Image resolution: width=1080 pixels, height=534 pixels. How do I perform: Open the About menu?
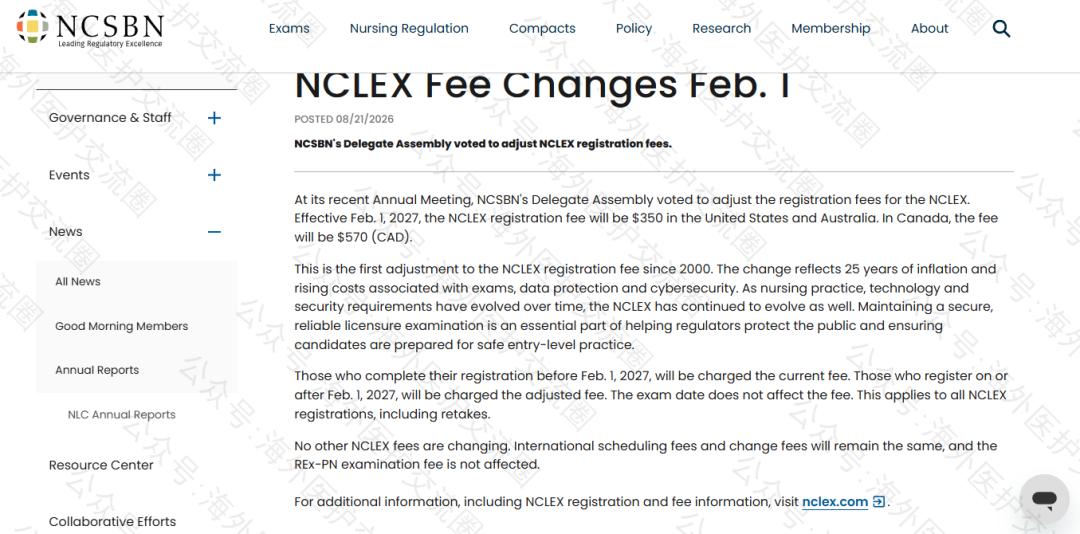tap(929, 29)
